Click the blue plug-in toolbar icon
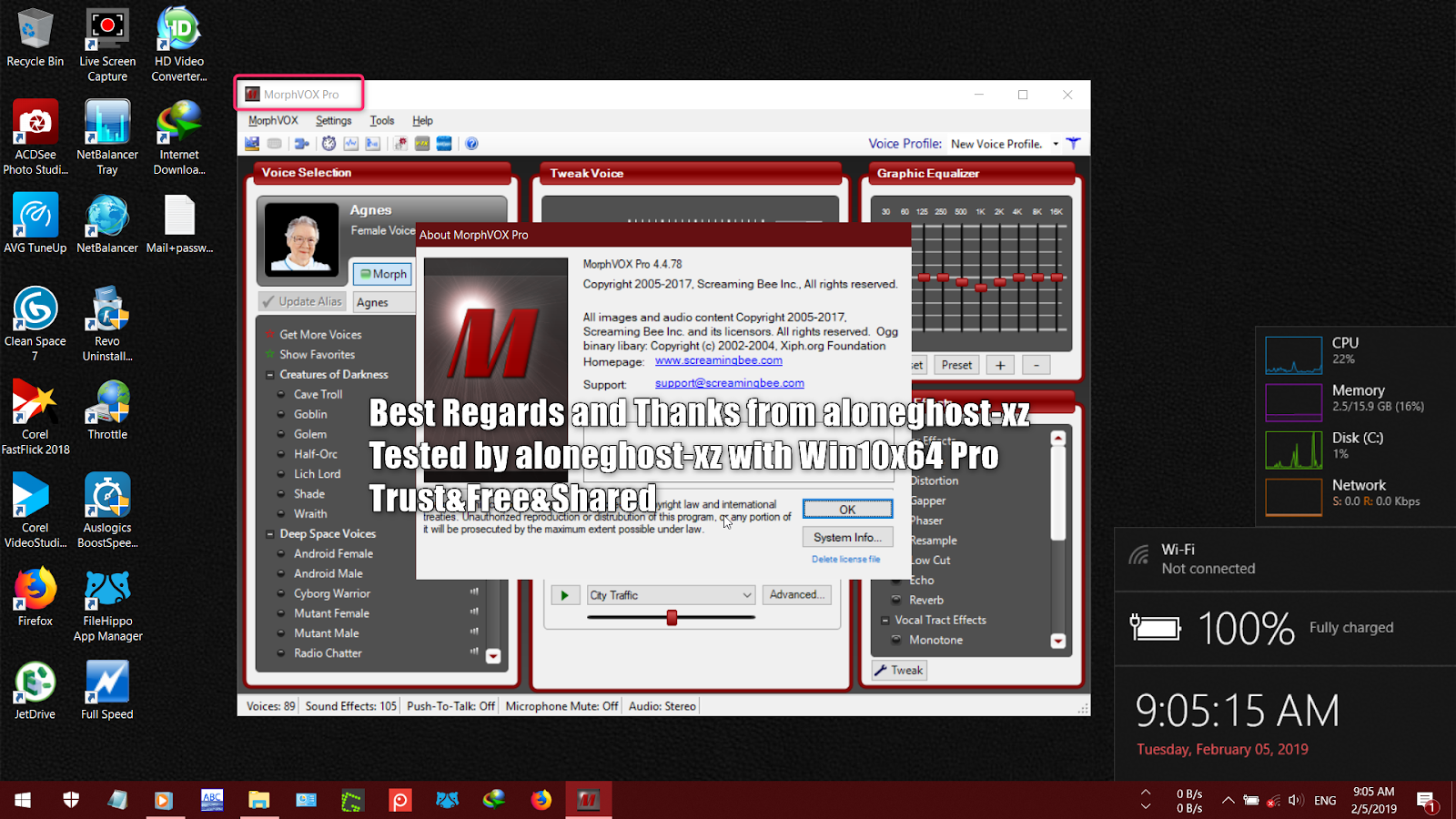The height and width of the screenshot is (819, 1456). click(302, 144)
